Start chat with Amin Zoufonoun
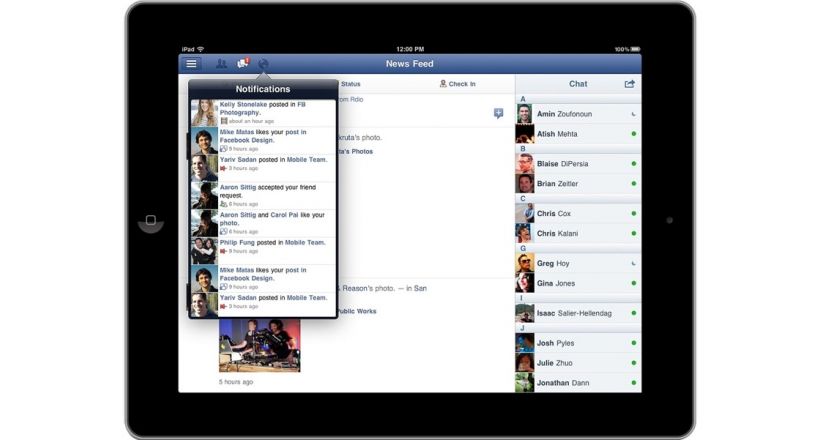This screenshot has height=440, width=820. [578, 114]
